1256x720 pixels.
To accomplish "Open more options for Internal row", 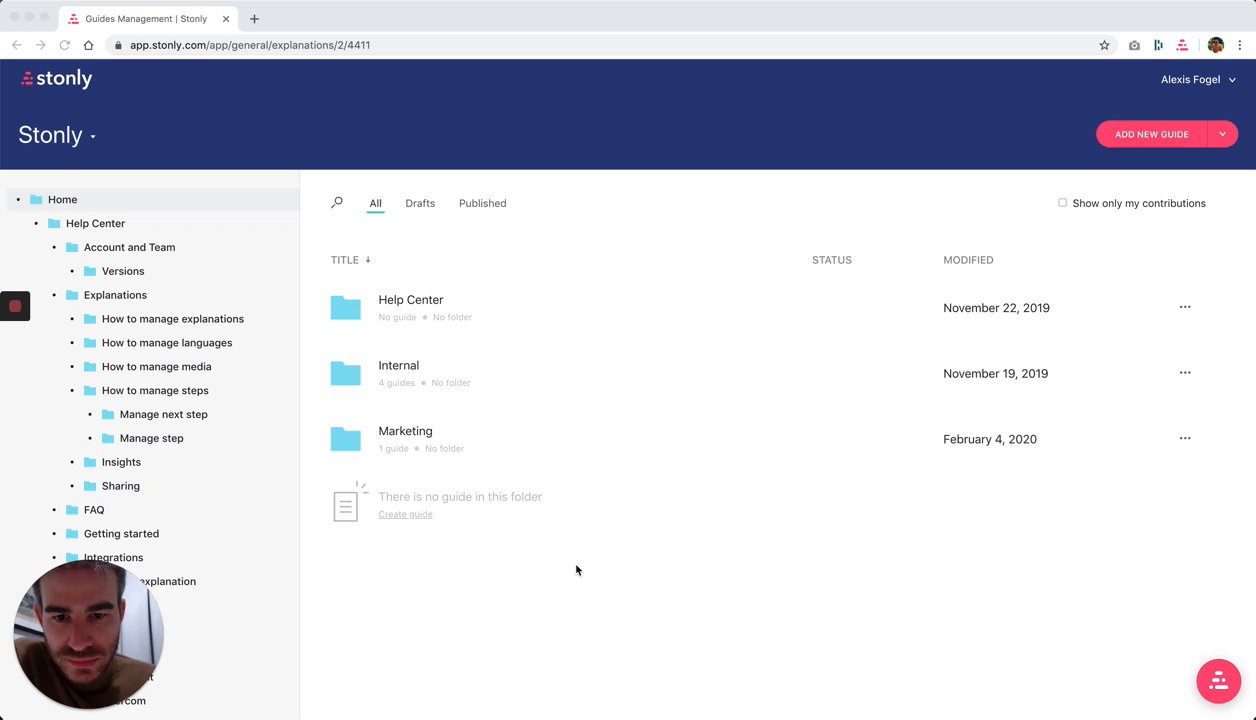I will (x=1185, y=373).
